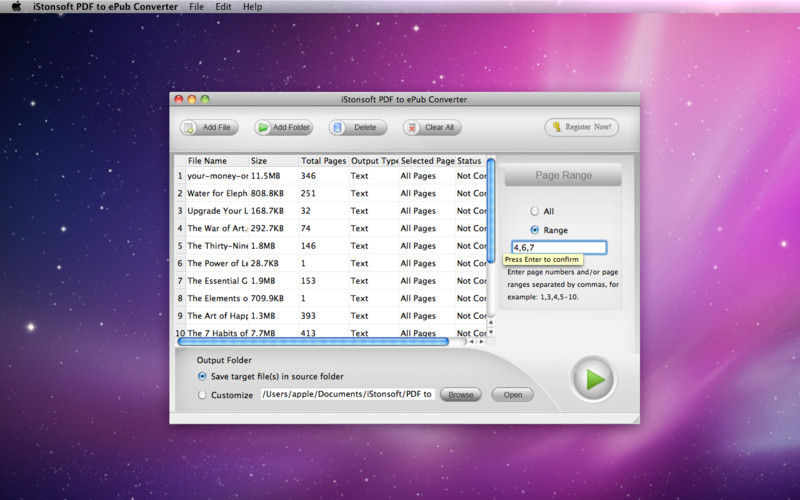
Task: Open the Apple menu icon
Action: tap(16, 7)
